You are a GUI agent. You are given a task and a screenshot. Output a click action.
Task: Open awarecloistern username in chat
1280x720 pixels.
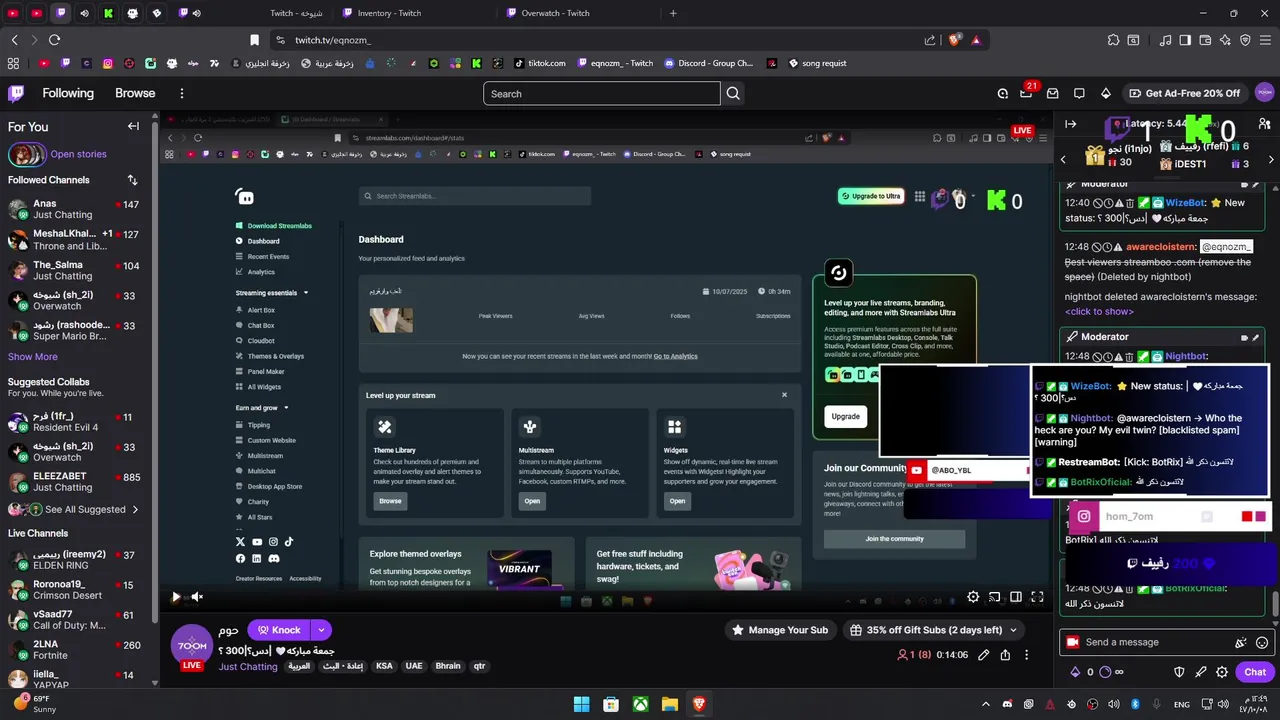pyautogui.click(x=1161, y=246)
